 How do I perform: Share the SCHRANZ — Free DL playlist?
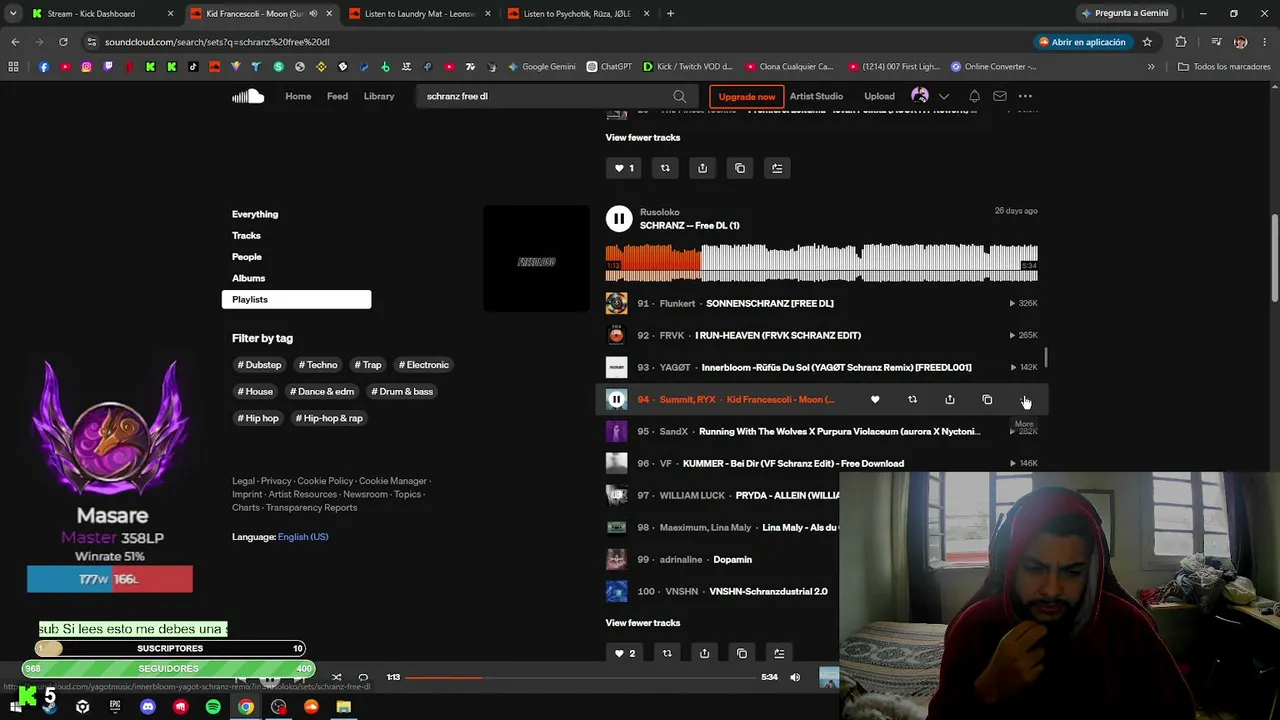(x=704, y=653)
